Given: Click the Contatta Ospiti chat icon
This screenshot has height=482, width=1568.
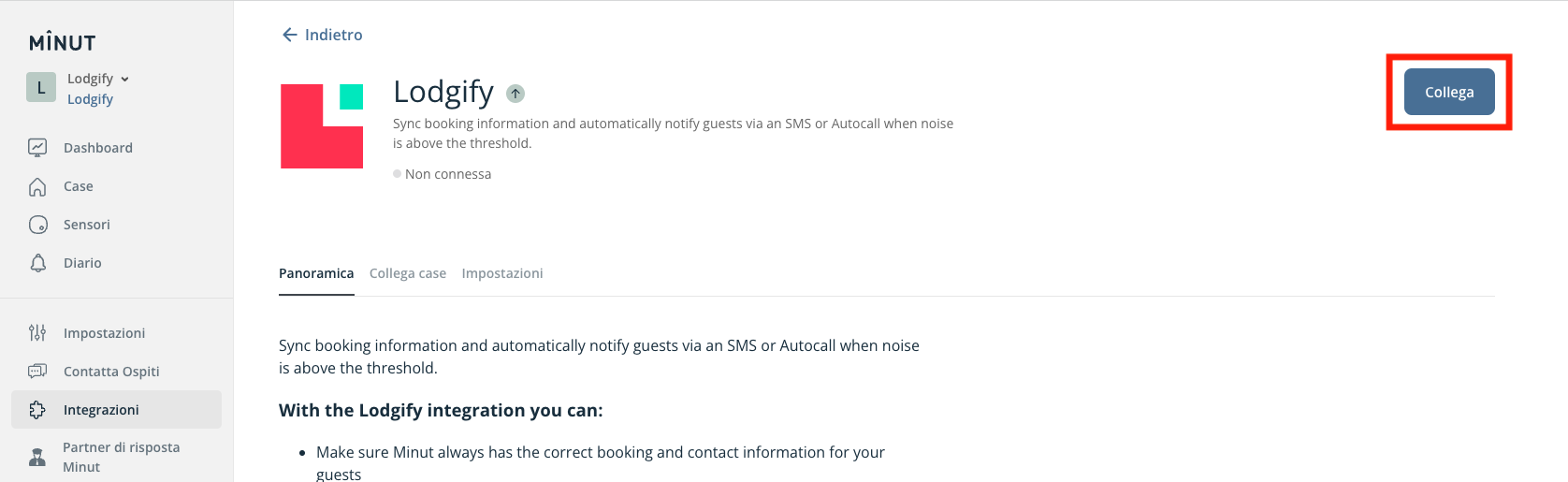Looking at the screenshot, I should coord(37,371).
